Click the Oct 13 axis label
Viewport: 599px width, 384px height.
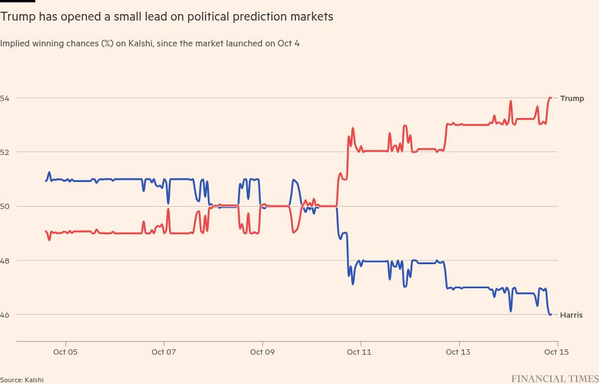(x=458, y=352)
